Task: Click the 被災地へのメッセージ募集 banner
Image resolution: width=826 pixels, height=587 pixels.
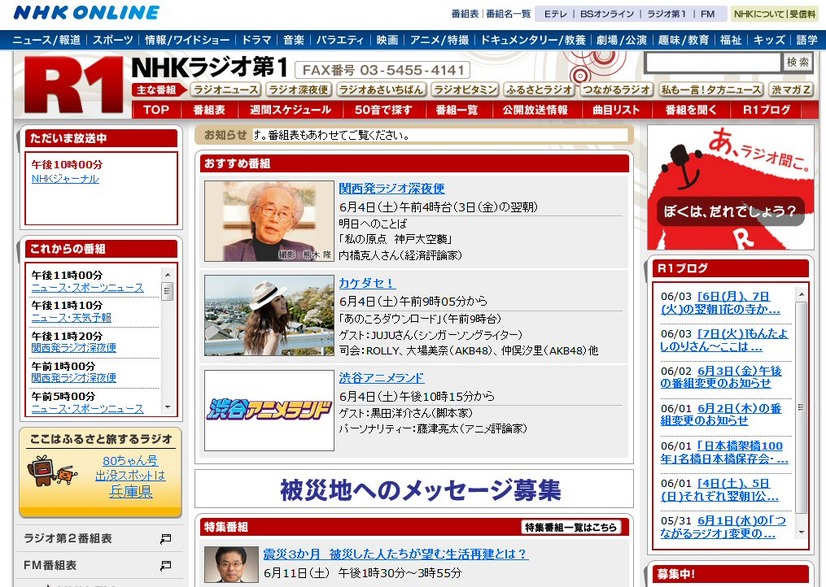Action: coord(414,489)
